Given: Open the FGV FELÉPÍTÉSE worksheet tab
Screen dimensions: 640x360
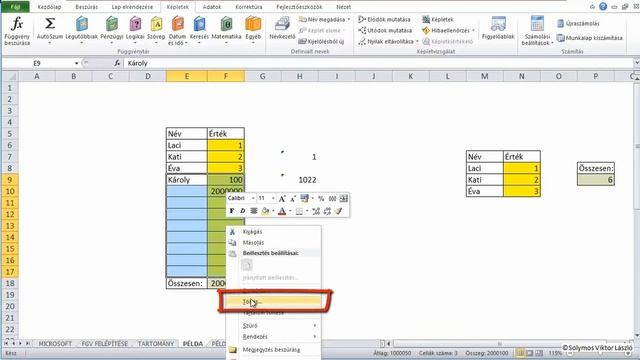Looking at the screenshot, I should (104, 344).
